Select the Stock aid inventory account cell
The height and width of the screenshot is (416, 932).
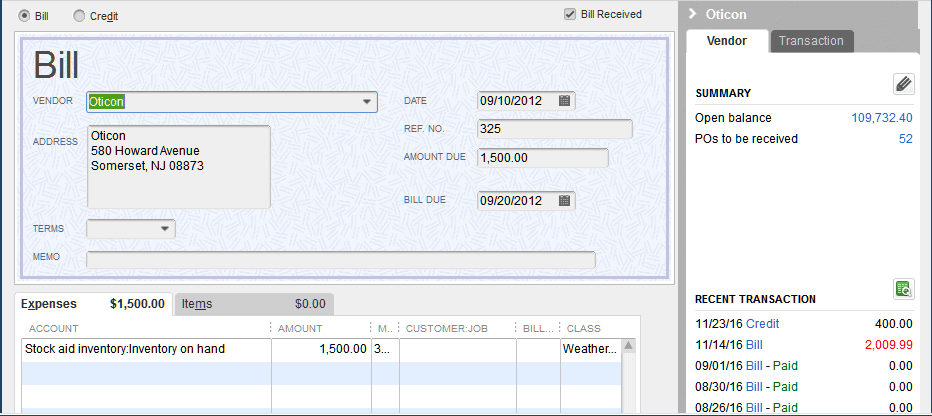tap(146, 349)
